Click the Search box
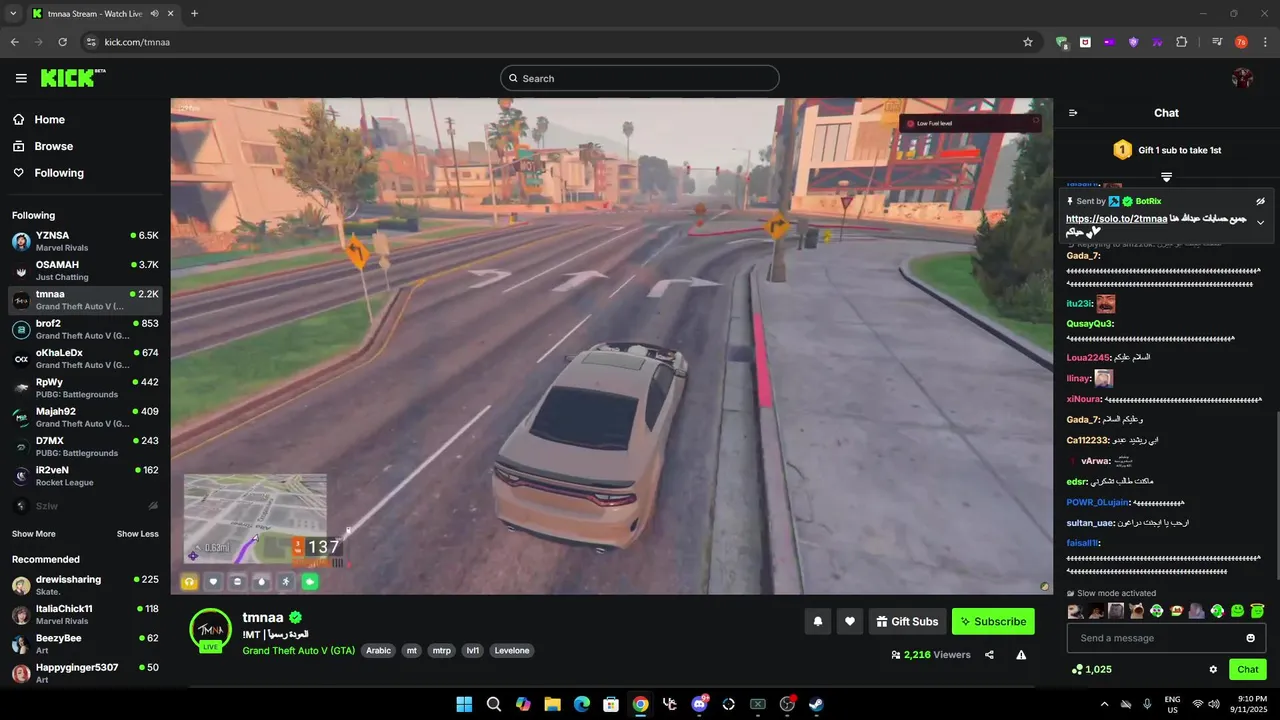Viewport: 1280px width, 720px height. (640, 78)
